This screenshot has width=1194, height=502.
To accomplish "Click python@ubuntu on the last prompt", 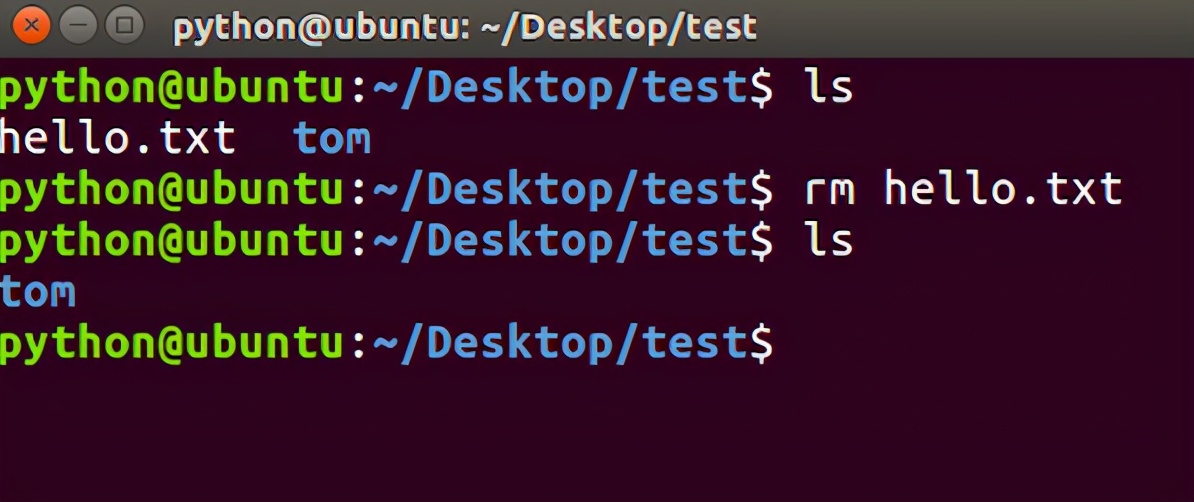I will (x=171, y=344).
